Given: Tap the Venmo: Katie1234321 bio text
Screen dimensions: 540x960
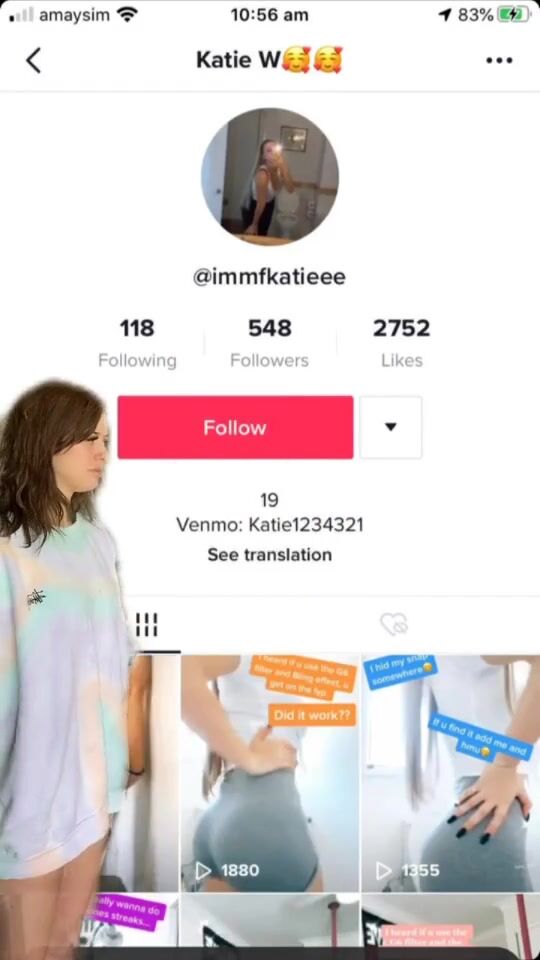Looking at the screenshot, I should (269, 525).
